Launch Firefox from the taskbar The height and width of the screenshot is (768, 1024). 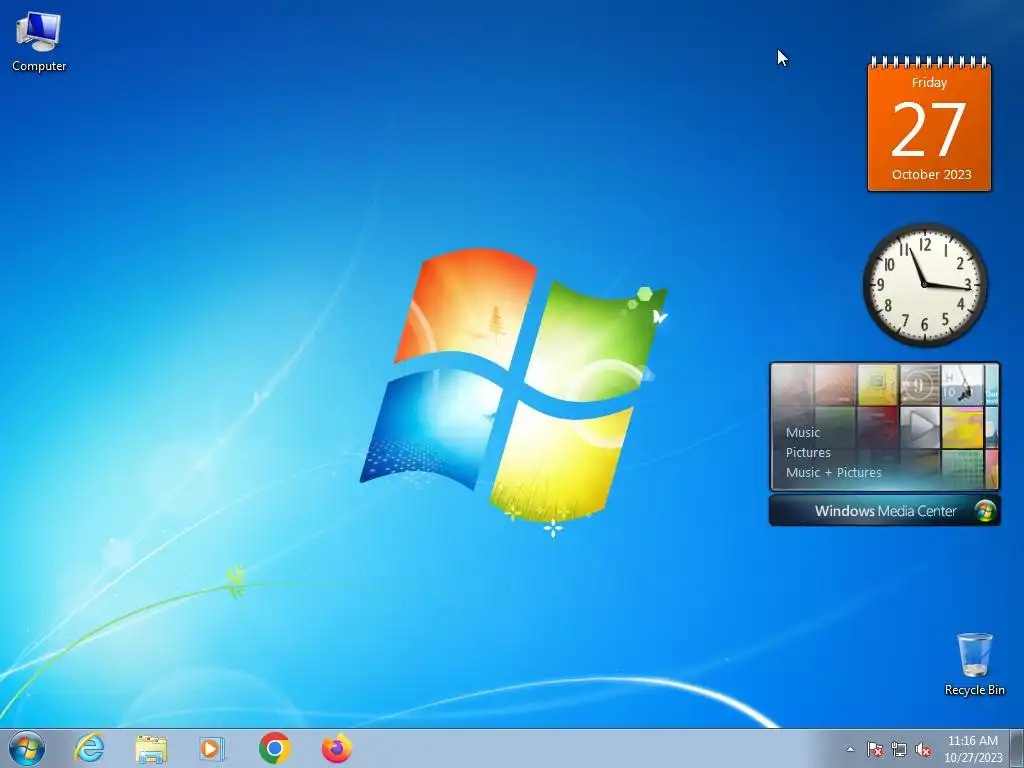[x=337, y=748]
